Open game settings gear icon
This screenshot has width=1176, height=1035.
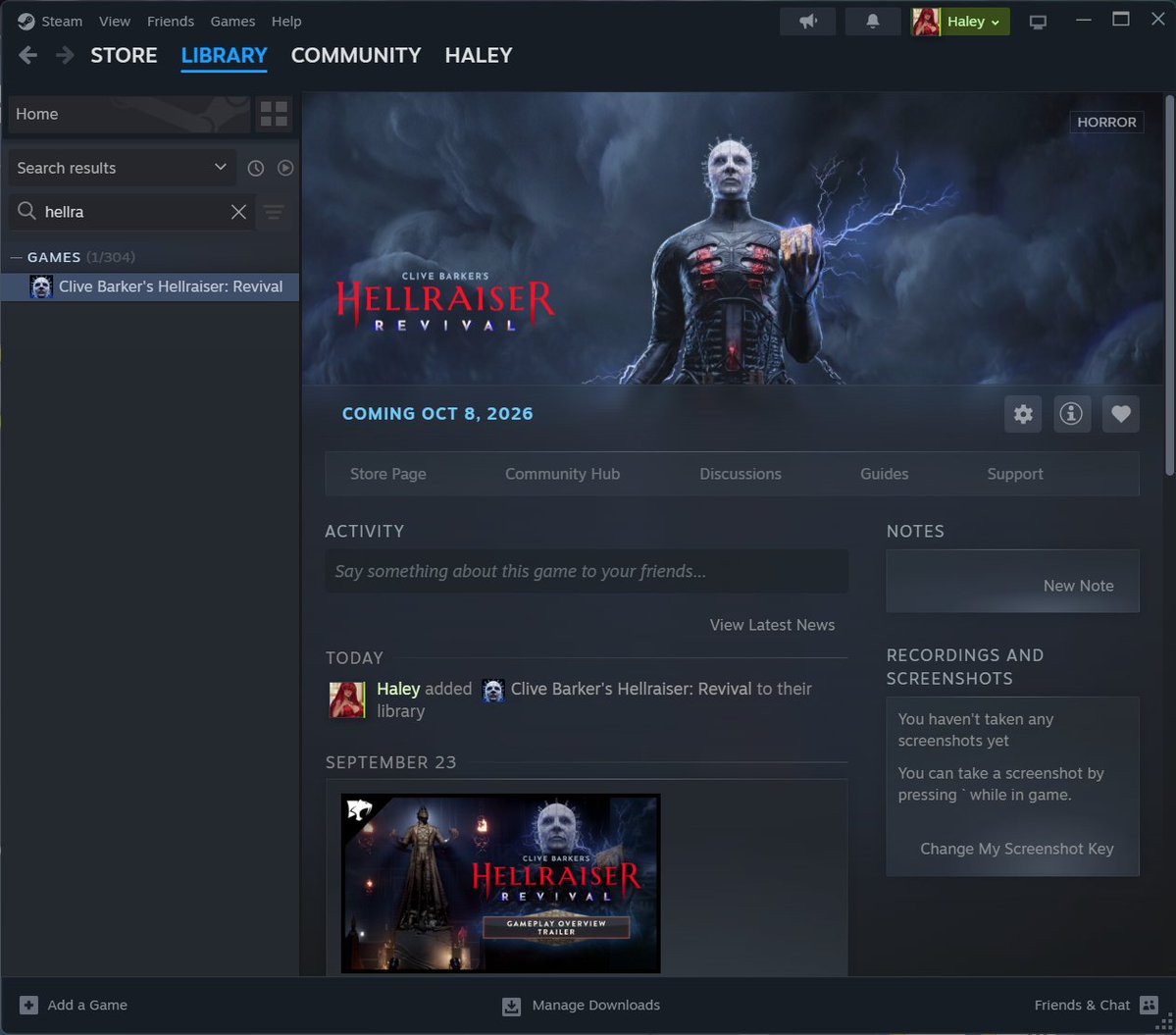pyautogui.click(x=1023, y=414)
